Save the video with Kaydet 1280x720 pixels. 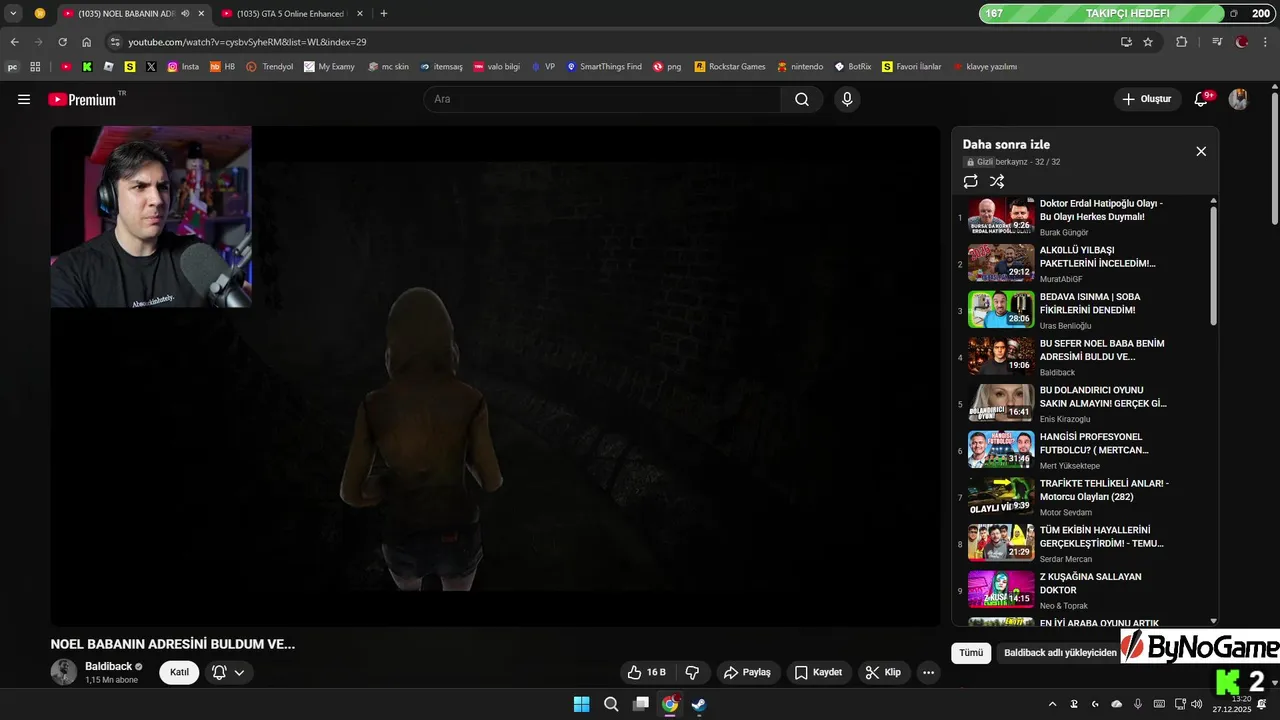[818, 672]
